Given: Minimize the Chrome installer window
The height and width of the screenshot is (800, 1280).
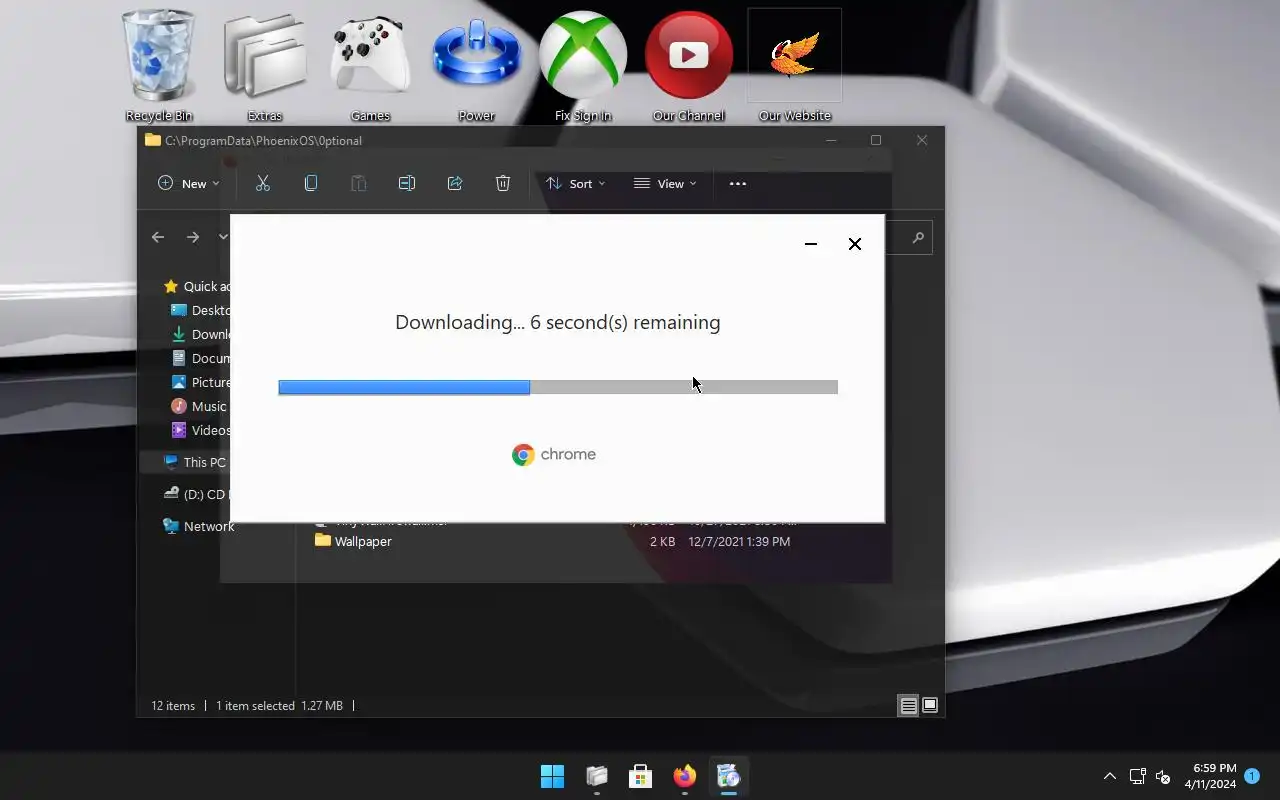Looking at the screenshot, I should tap(811, 244).
